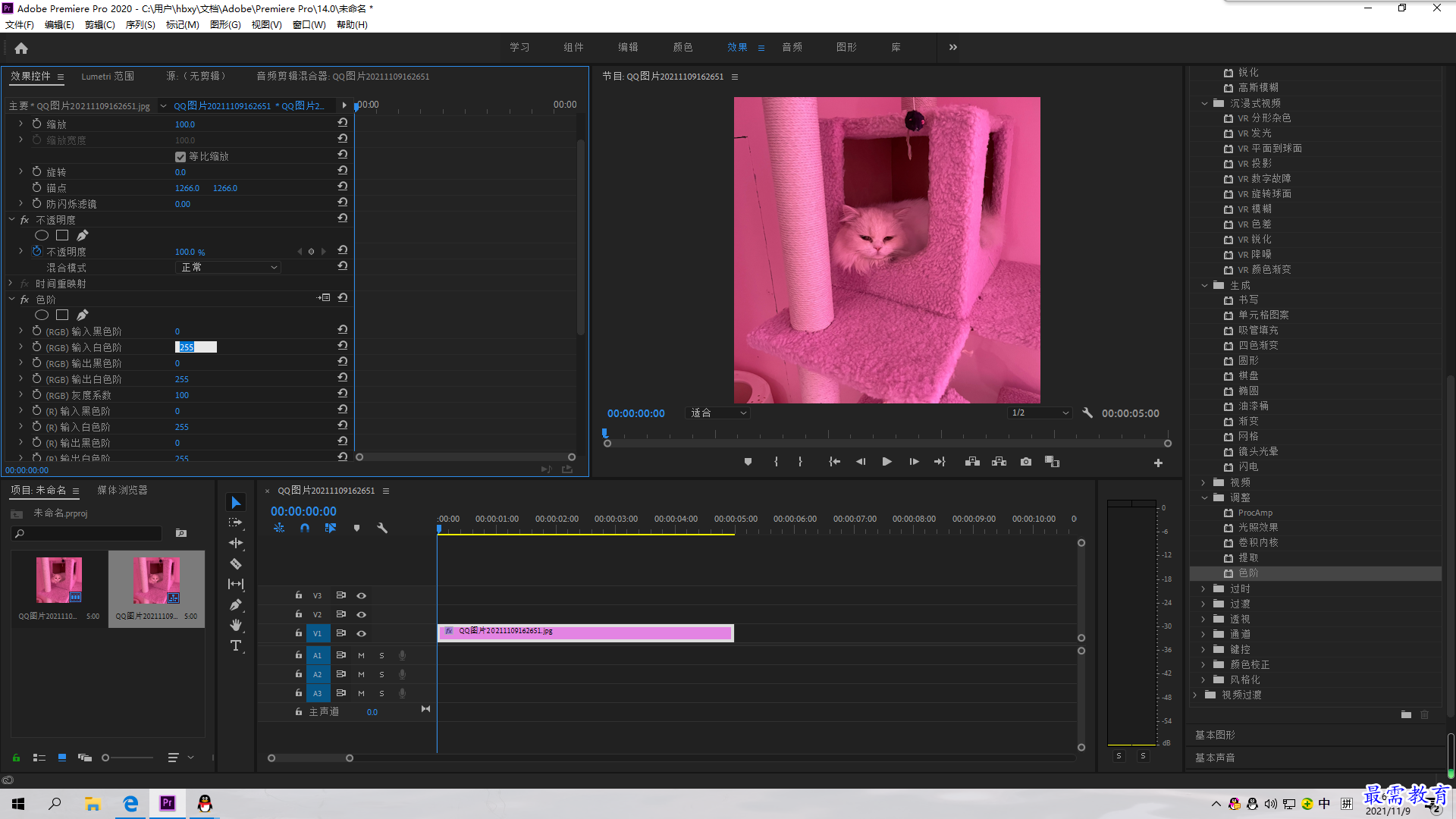Click the Lift button
Viewport: 1456px width, 819px height.
(x=972, y=462)
